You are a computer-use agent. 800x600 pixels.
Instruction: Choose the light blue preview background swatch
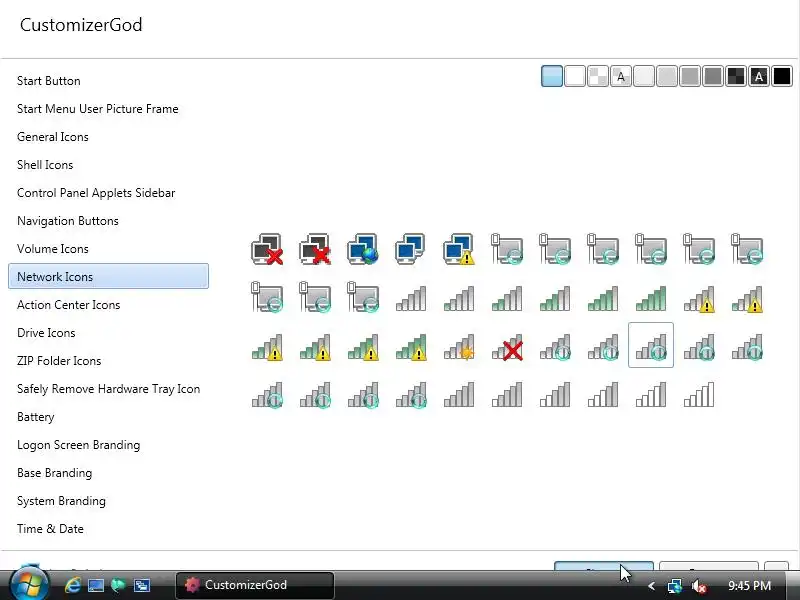[552, 77]
